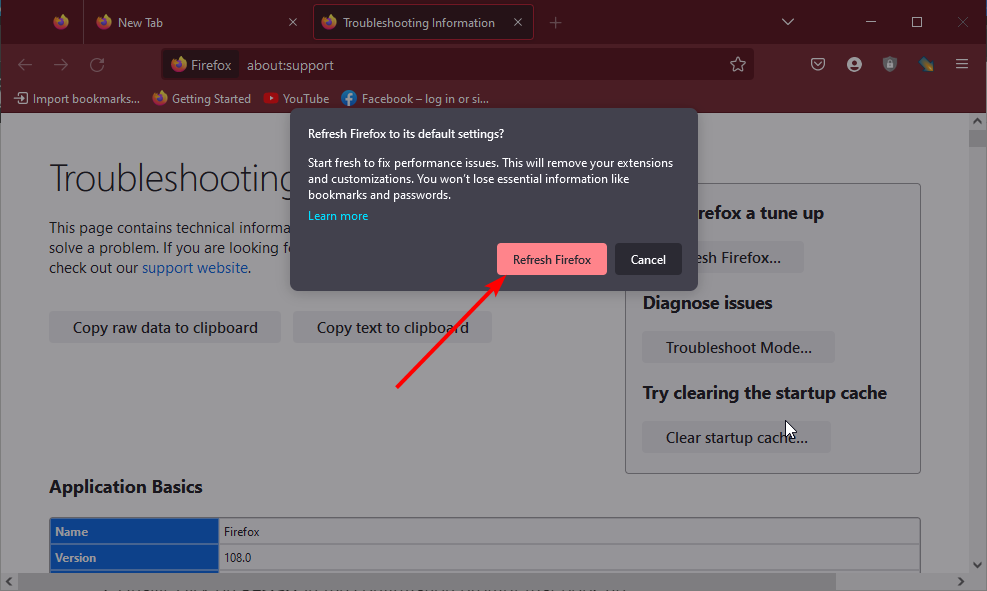Click the vertical scrollbar down arrow
This screenshot has width=987, height=591.
(x=977, y=565)
